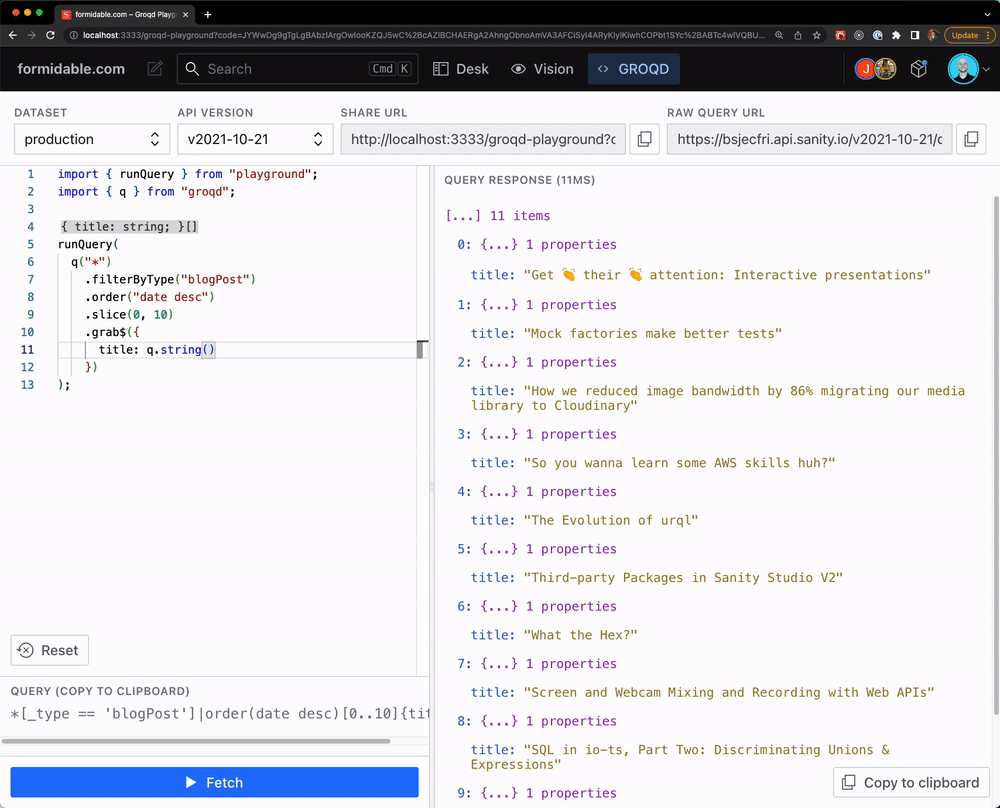
Task: Open the API VERSION v2021-10-21 dropdown
Action: (255, 139)
